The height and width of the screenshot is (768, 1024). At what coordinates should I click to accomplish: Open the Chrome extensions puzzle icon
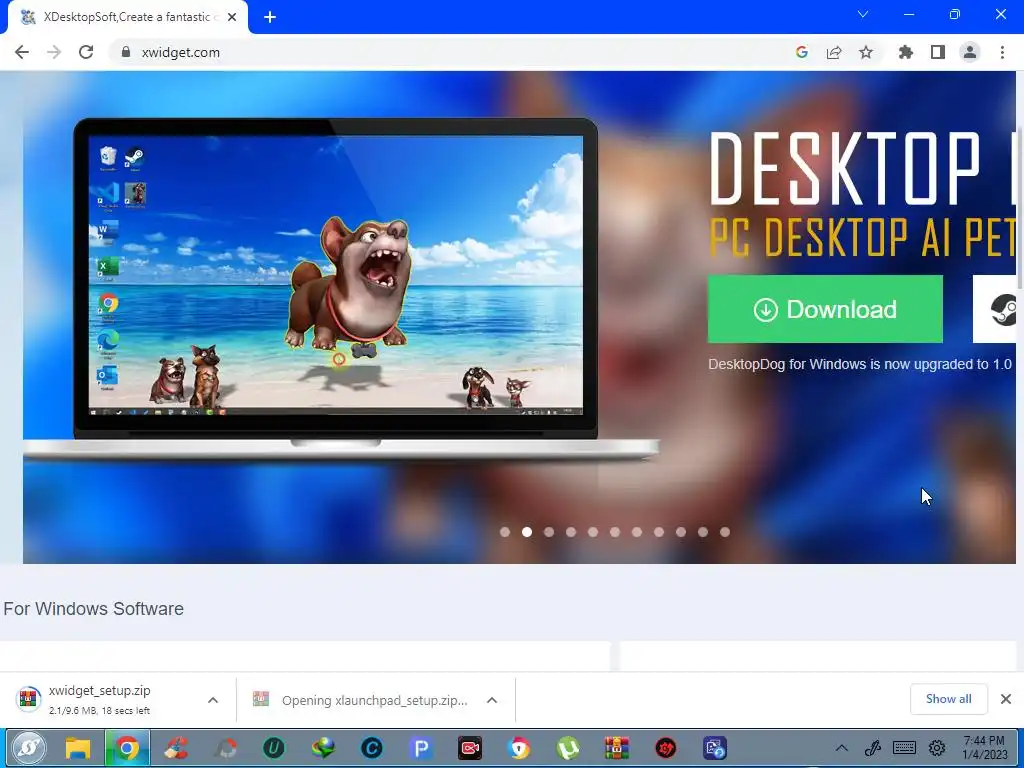(906, 52)
